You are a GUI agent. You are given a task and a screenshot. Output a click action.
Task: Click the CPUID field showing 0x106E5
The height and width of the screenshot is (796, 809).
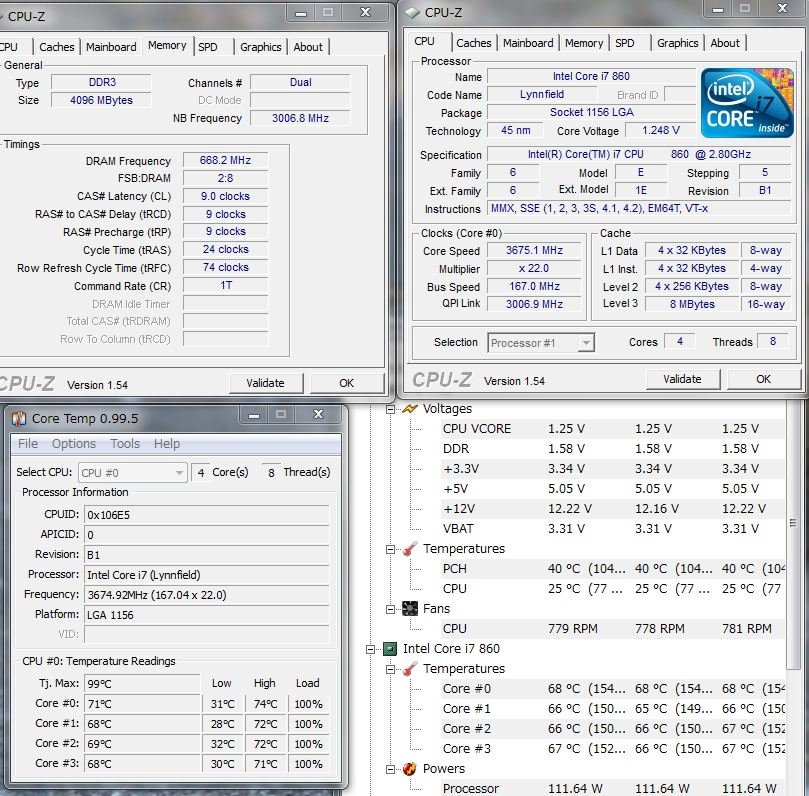click(x=206, y=515)
